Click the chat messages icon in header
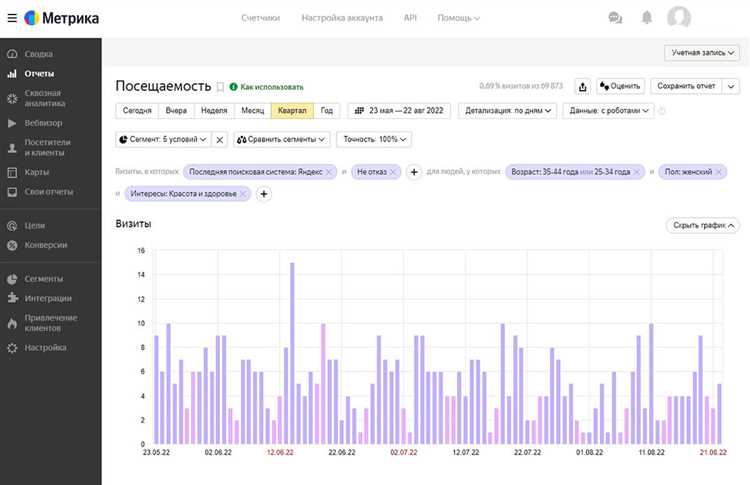The height and width of the screenshot is (485, 750). tap(615, 18)
